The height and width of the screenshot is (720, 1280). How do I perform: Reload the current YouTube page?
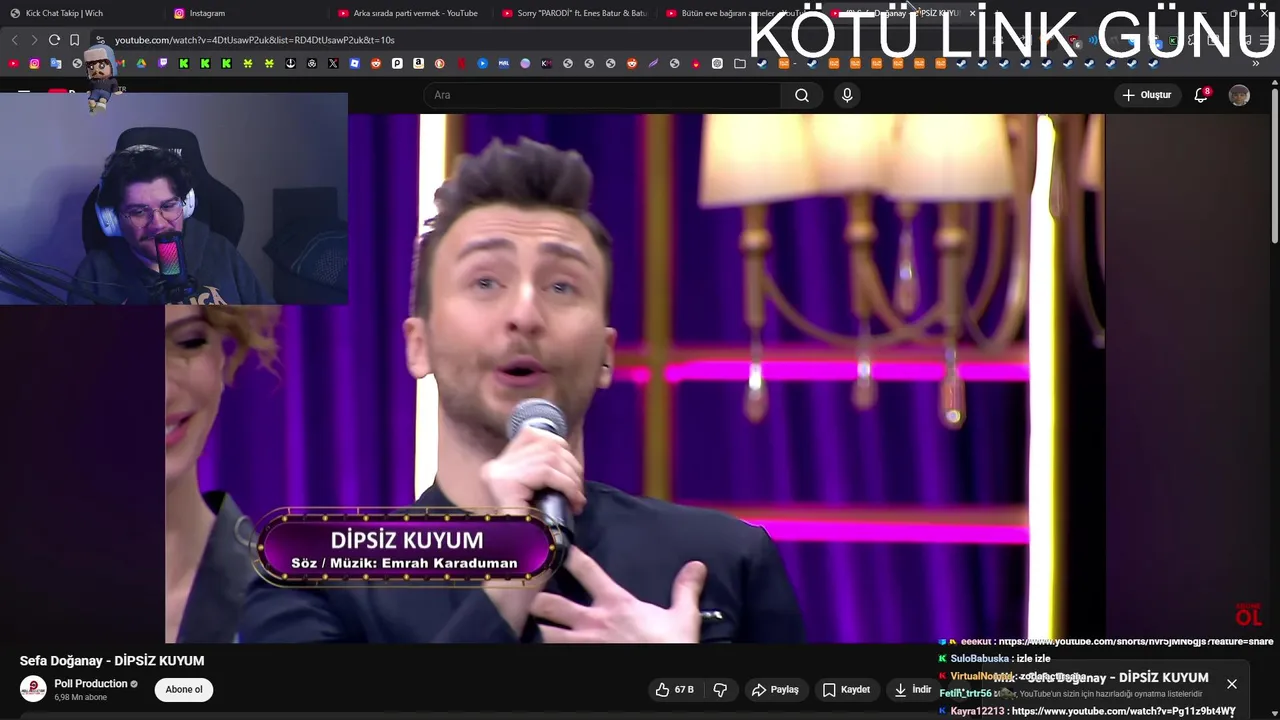[54, 40]
